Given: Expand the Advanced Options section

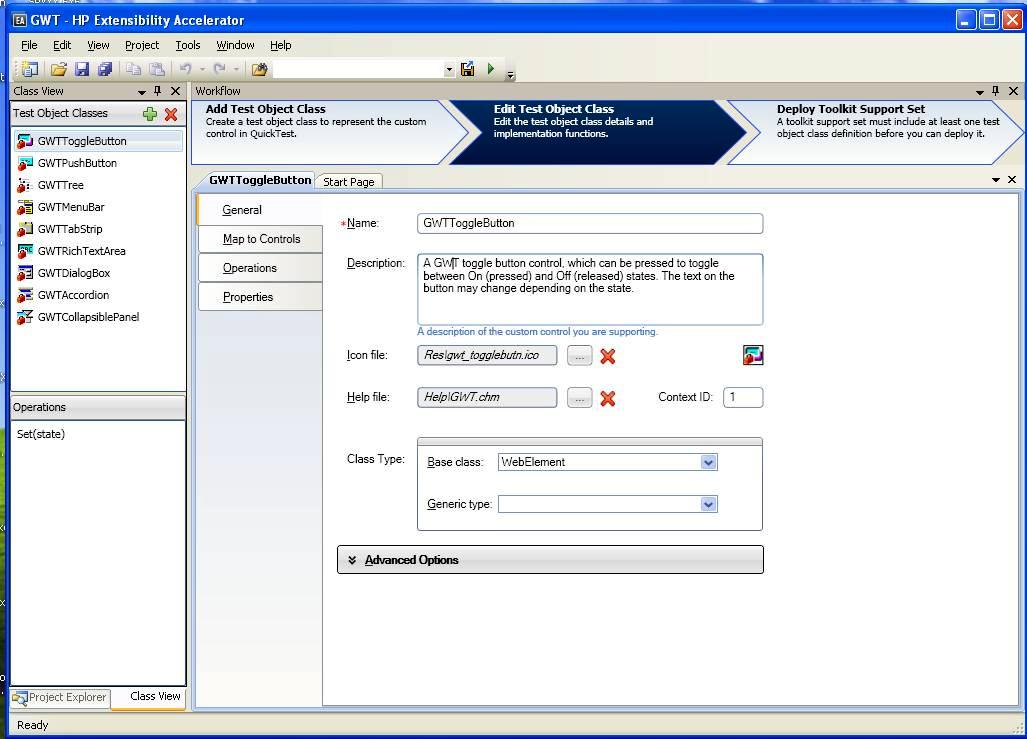Looking at the screenshot, I should tap(550, 560).
